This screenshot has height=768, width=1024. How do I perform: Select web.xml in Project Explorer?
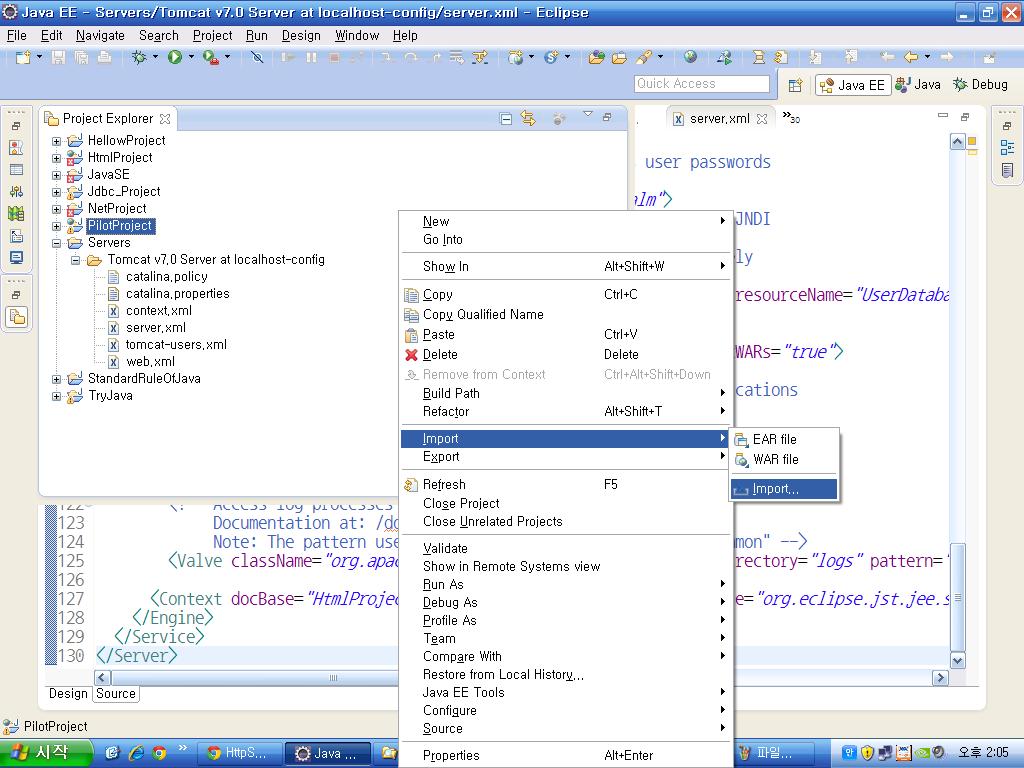(150, 362)
